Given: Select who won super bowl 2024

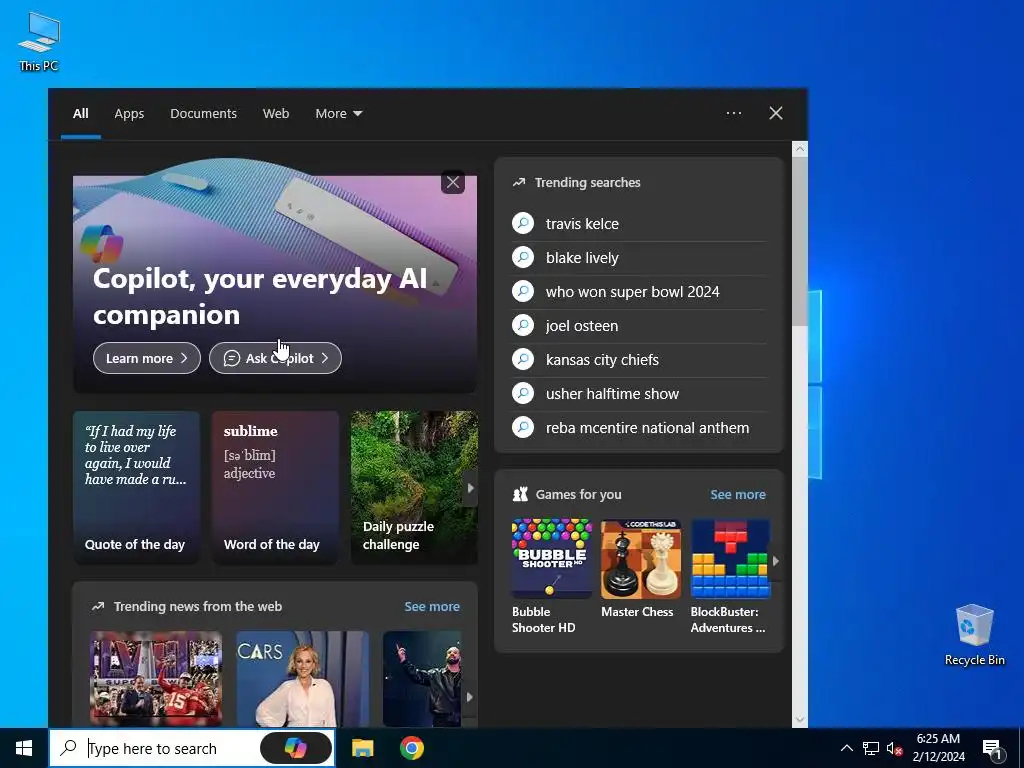Looking at the screenshot, I should point(633,291).
